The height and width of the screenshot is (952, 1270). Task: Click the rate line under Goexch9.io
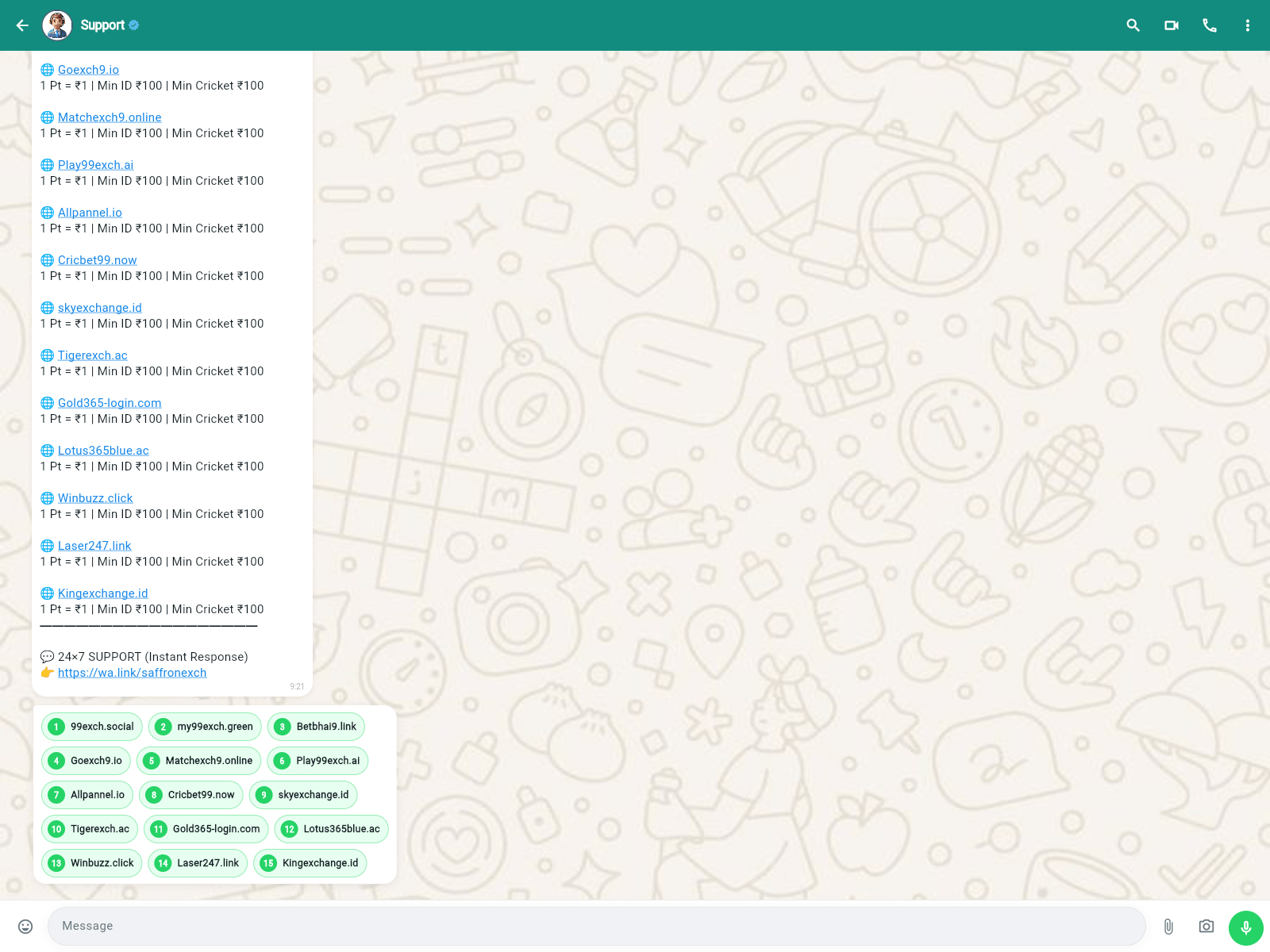tap(152, 86)
